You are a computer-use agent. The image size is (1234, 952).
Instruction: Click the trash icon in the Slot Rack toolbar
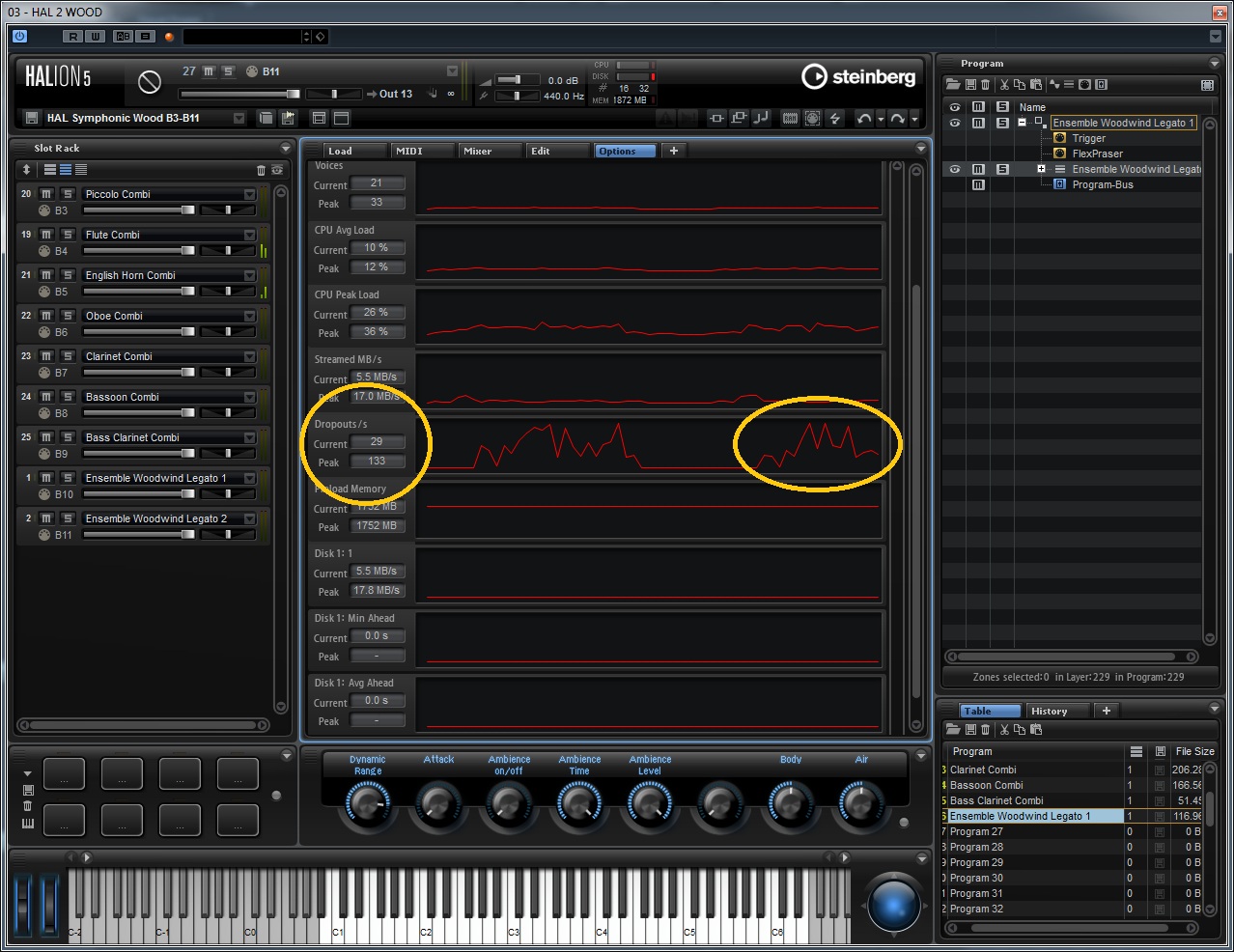(x=261, y=170)
